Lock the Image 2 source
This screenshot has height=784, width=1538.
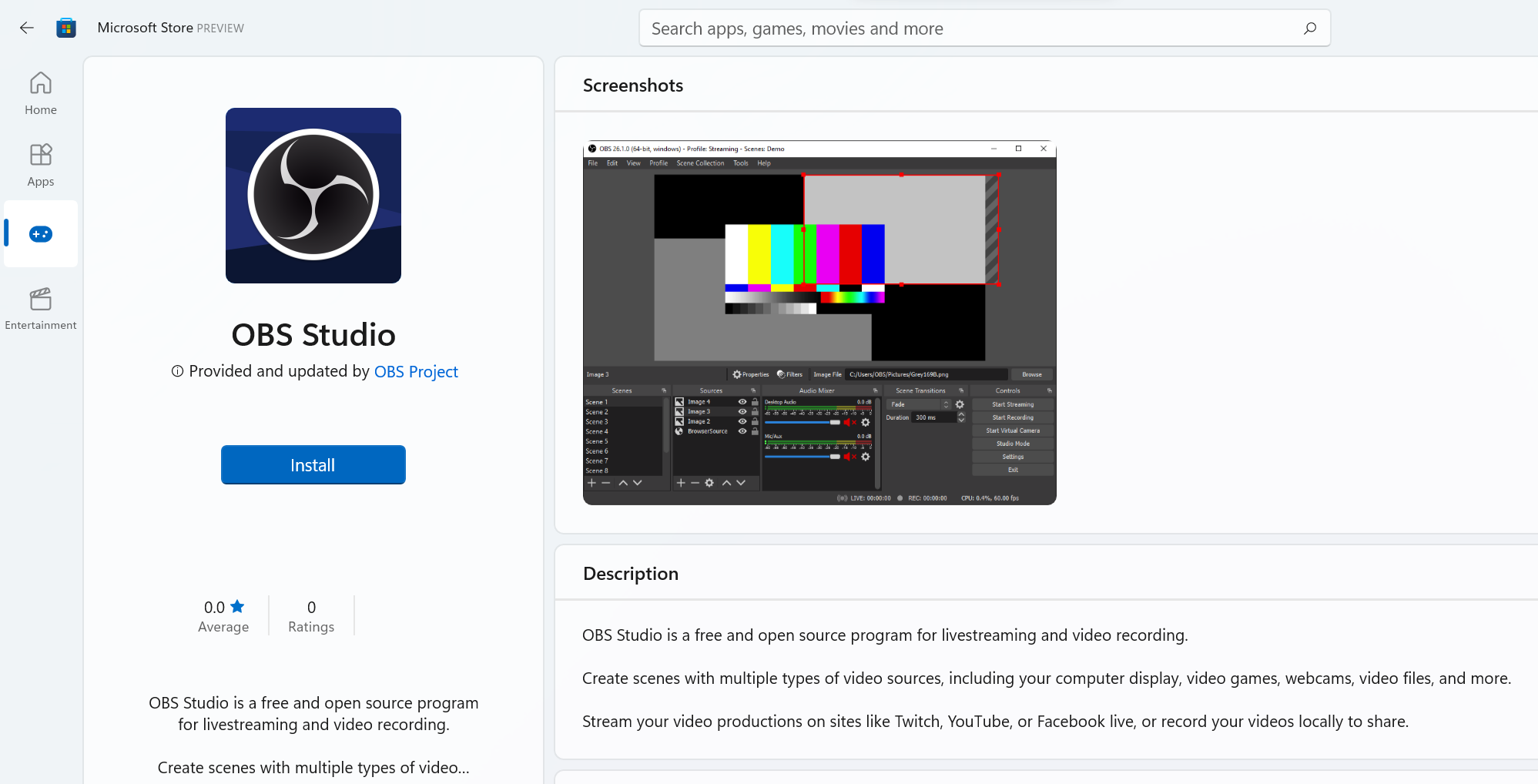[x=755, y=421]
